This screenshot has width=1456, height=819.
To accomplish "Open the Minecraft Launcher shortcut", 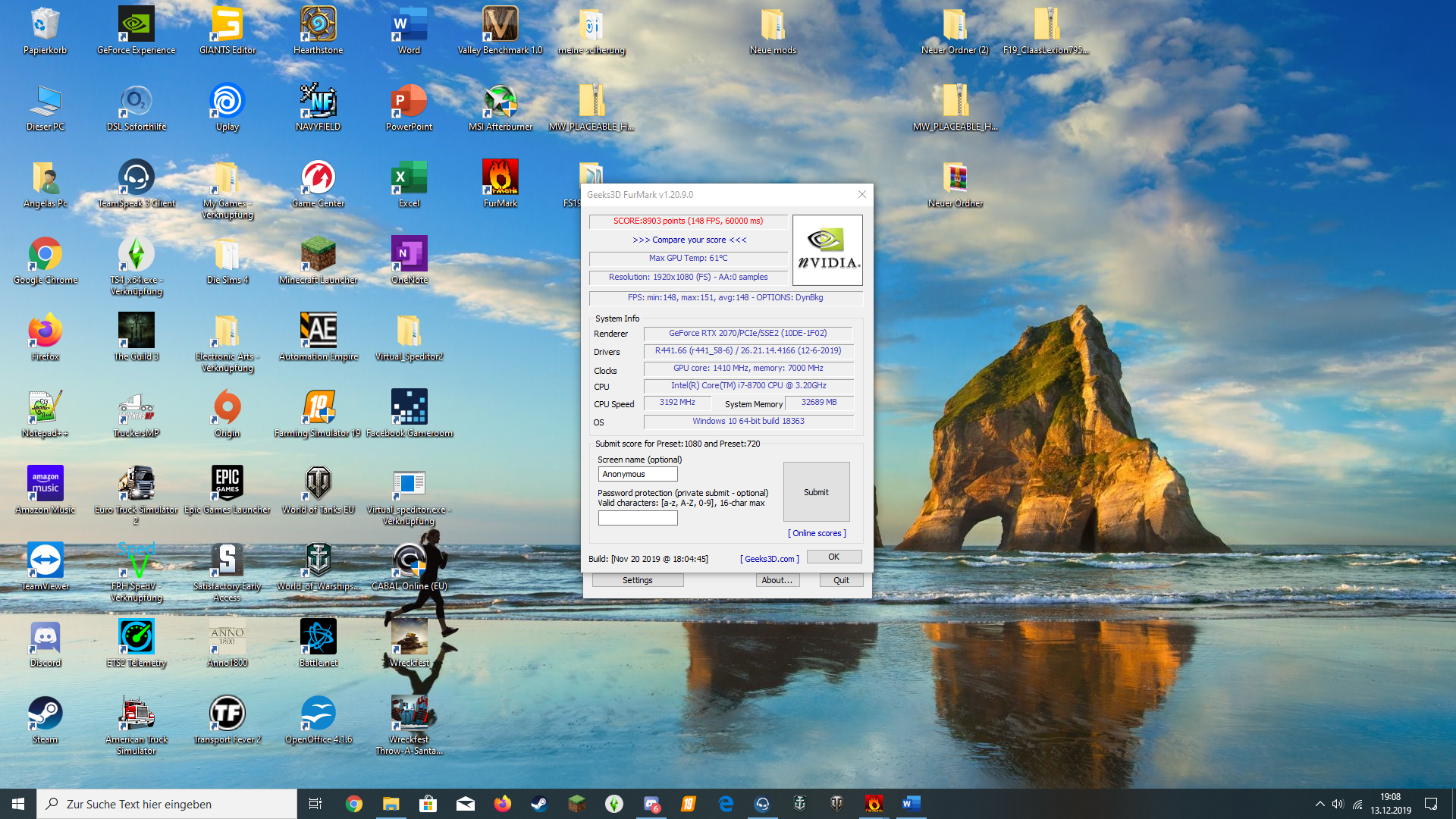I will (318, 261).
